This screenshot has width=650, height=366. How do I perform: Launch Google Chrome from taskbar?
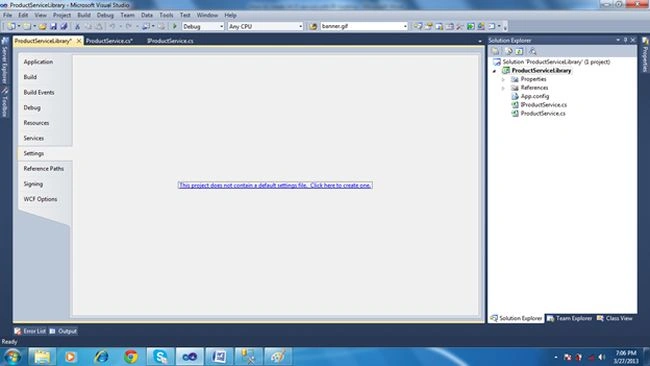[131, 356]
